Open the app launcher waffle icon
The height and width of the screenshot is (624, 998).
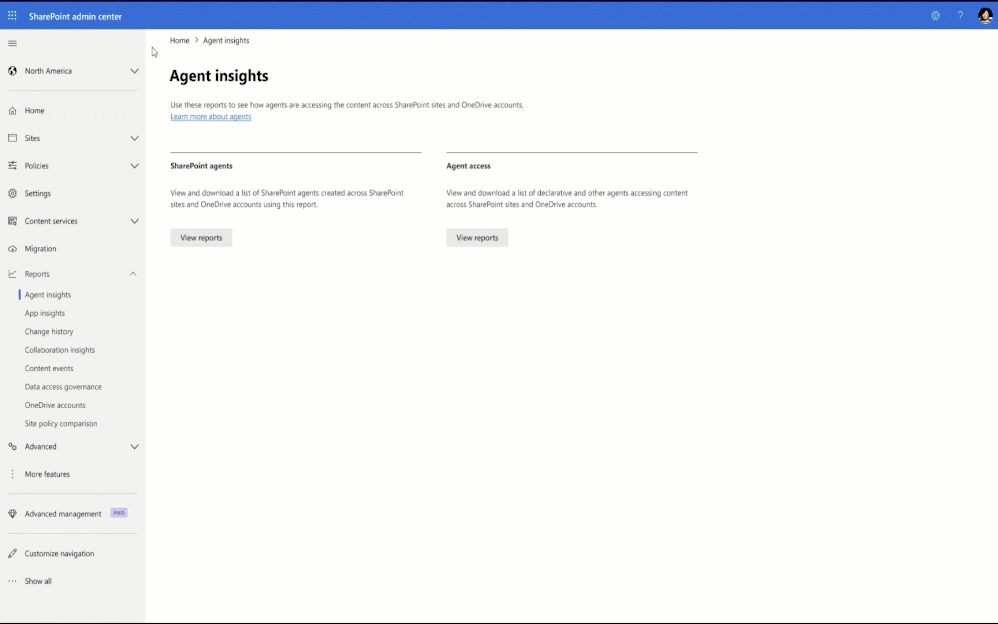click(12, 16)
